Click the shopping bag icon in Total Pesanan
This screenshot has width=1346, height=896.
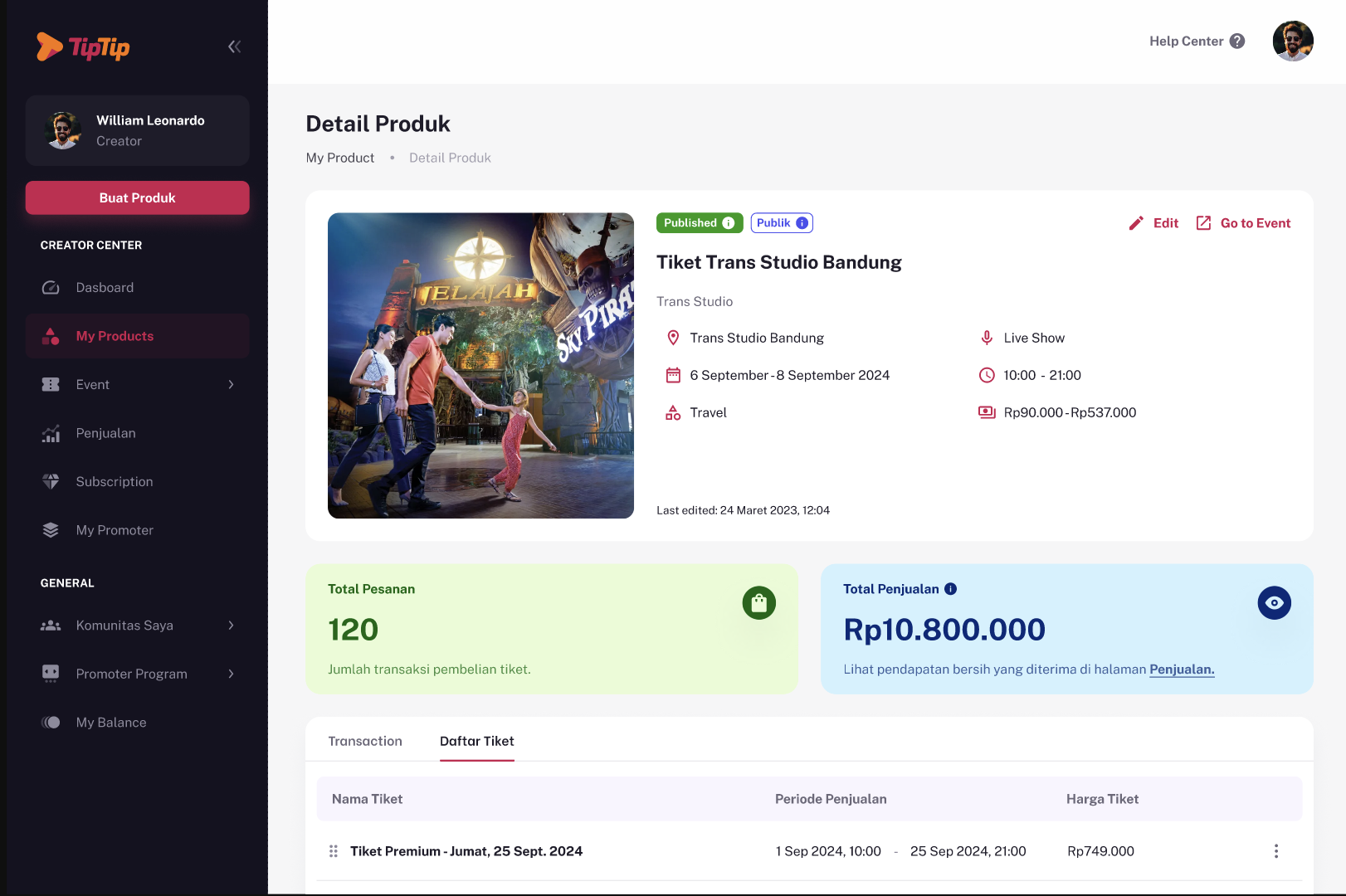[758, 603]
